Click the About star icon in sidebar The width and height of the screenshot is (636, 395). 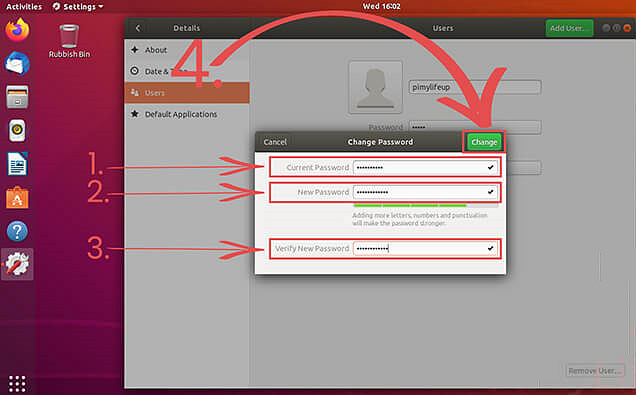[x=135, y=50]
